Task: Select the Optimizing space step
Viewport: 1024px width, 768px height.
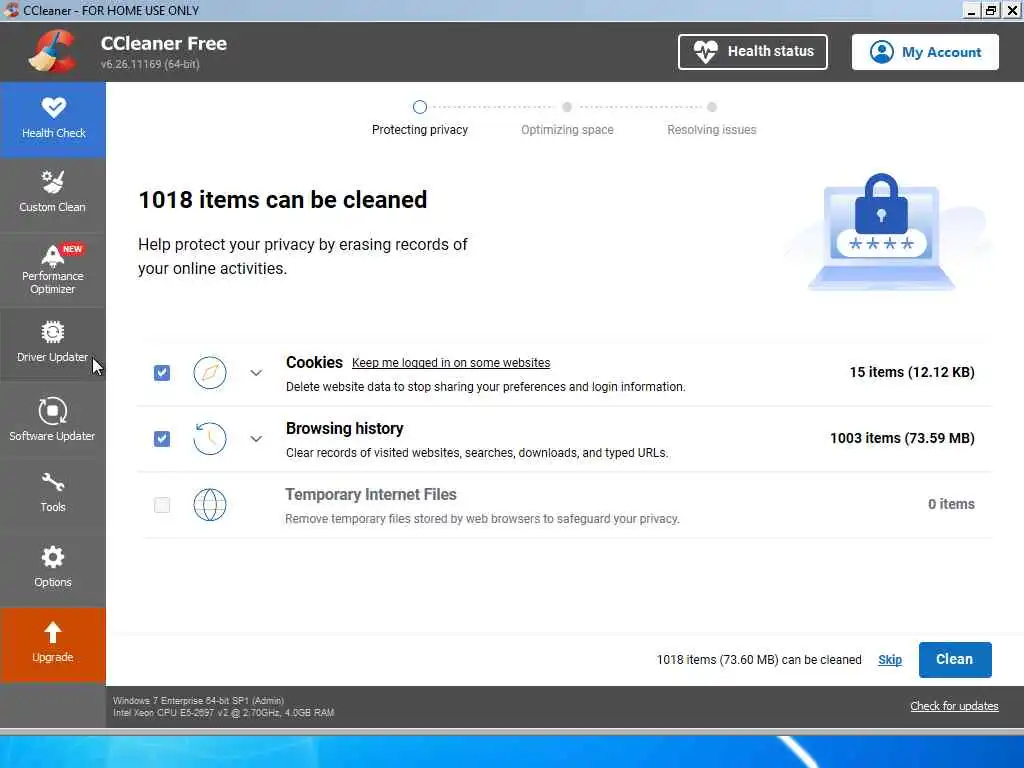Action: [x=567, y=129]
